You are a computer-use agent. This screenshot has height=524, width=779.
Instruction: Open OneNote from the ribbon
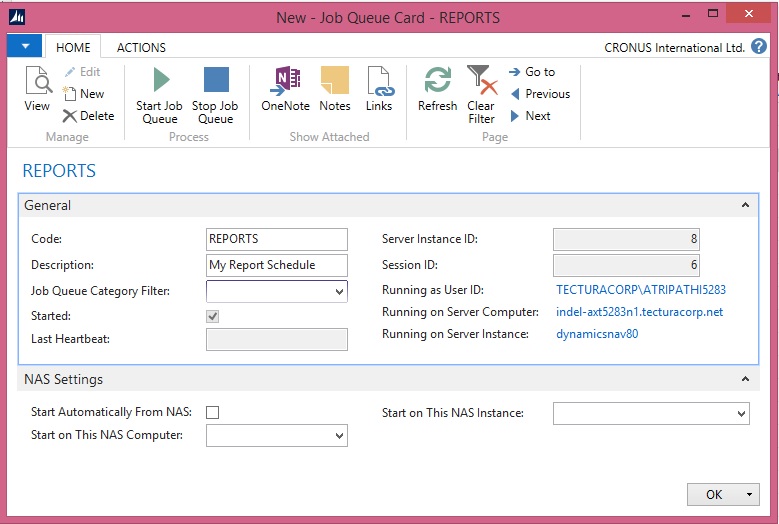[x=285, y=88]
